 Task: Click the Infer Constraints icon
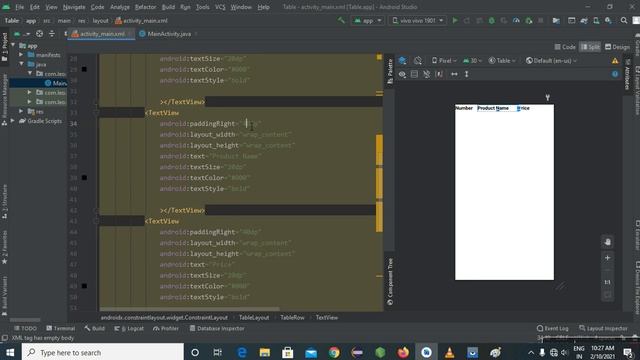point(439,74)
